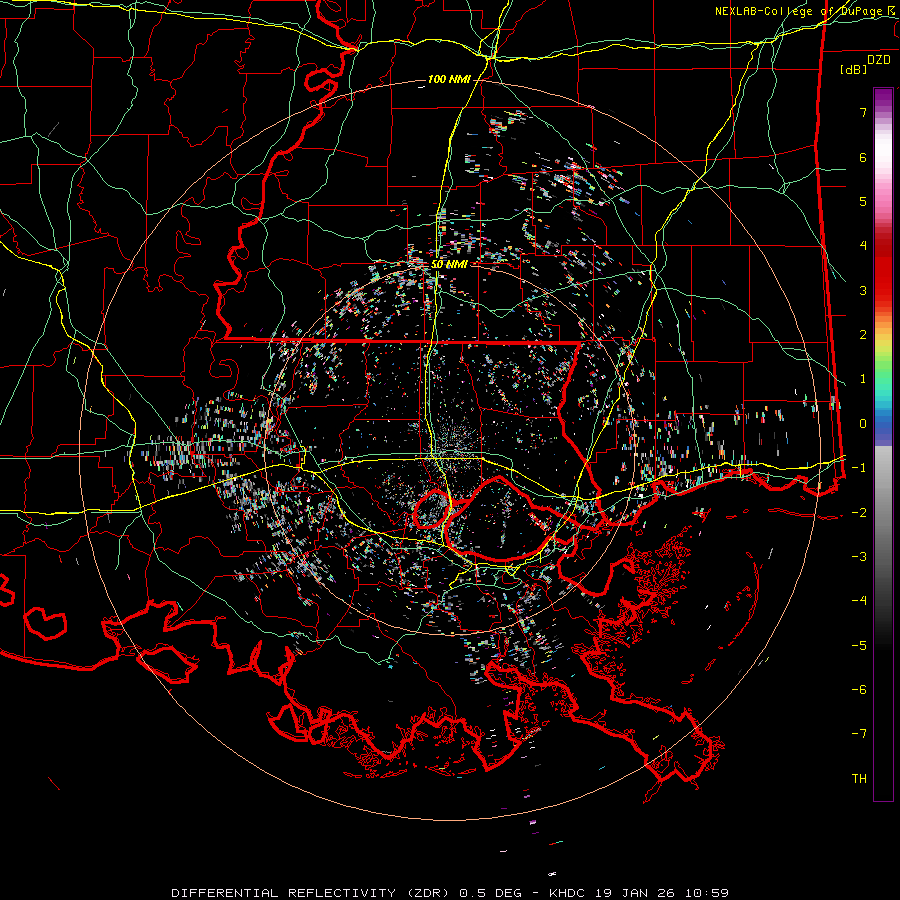Click the 0 value on the color scale
900x900 pixels.
[863, 423]
